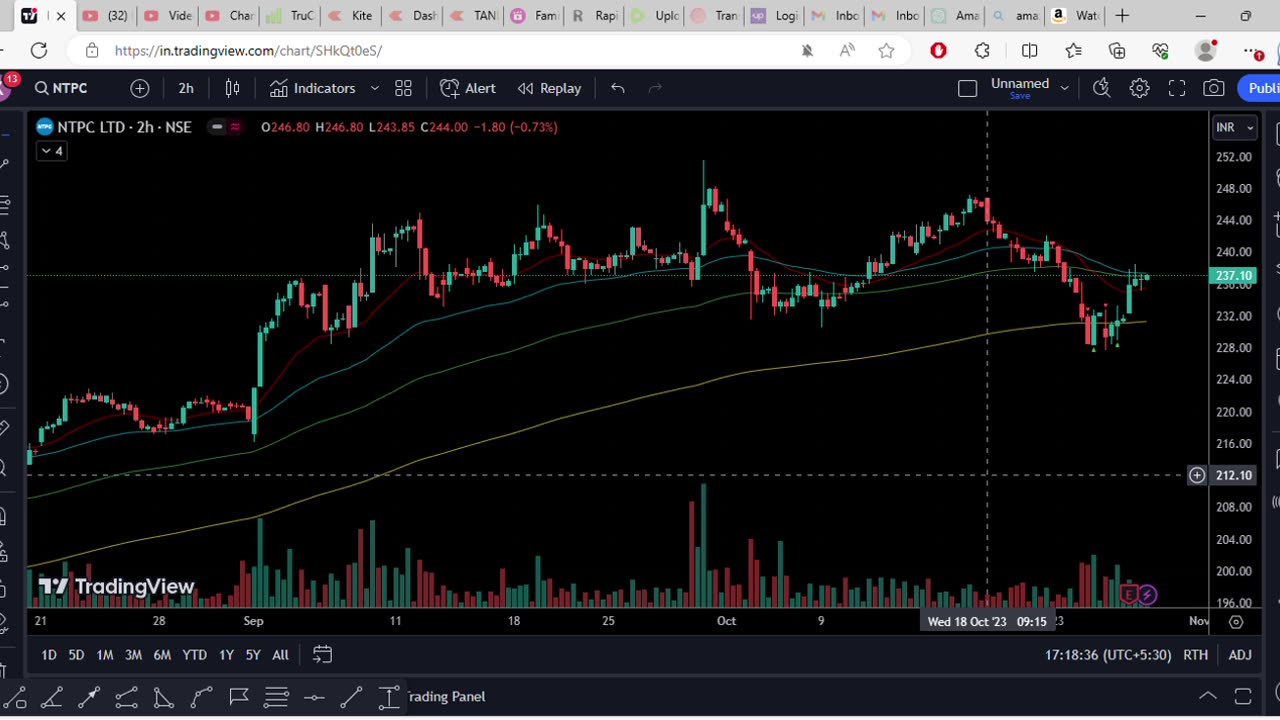The image size is (1280, 720).
Task: Click the red E earnings marker on chart
Action: point(1129,595)
